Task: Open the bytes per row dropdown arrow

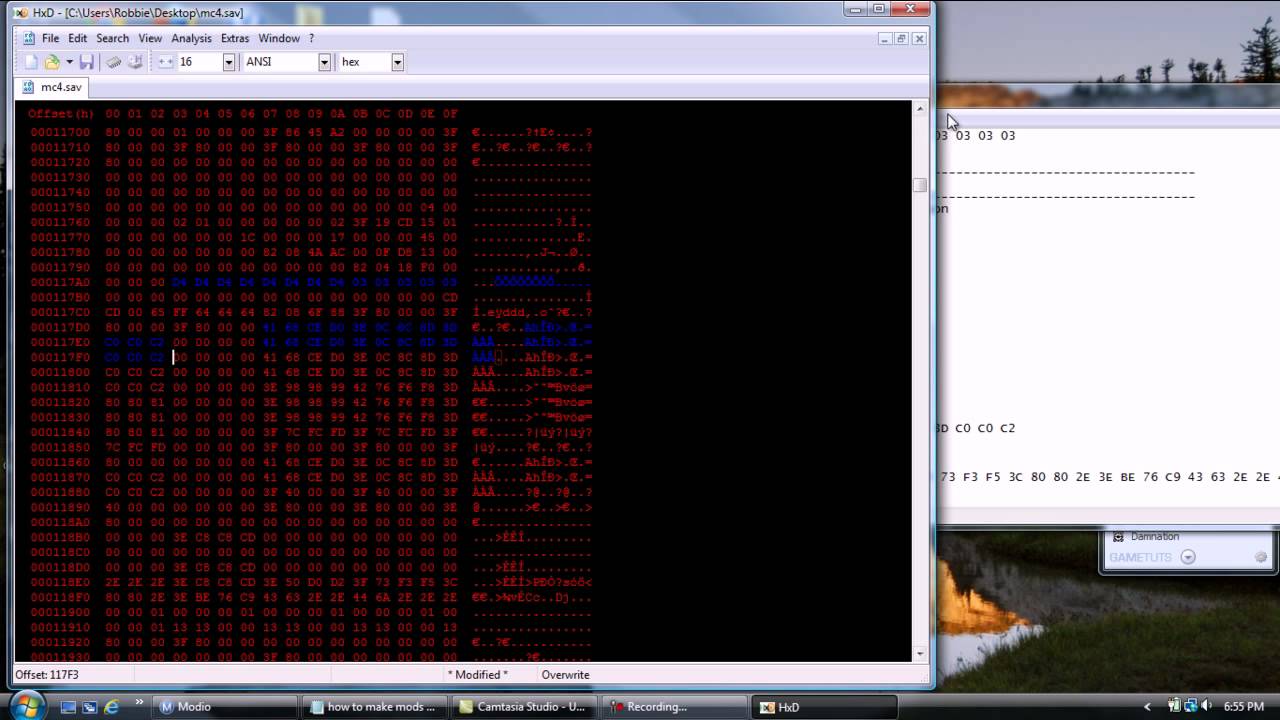Action: (x=228, y=62)
